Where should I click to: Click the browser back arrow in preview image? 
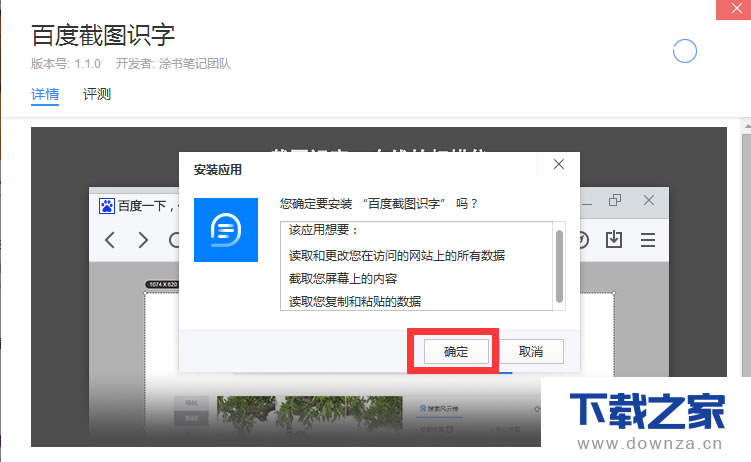click(x=110, y=239)
